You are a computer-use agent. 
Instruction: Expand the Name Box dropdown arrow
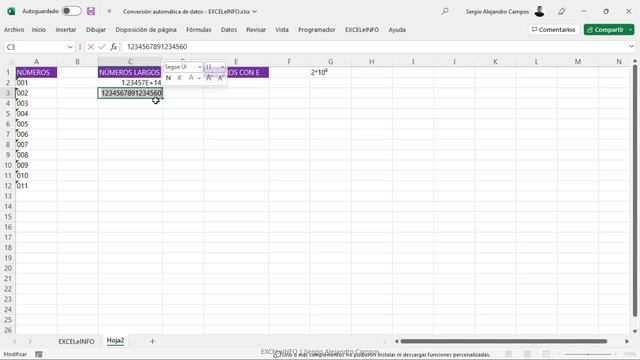(x=70, y=47)
